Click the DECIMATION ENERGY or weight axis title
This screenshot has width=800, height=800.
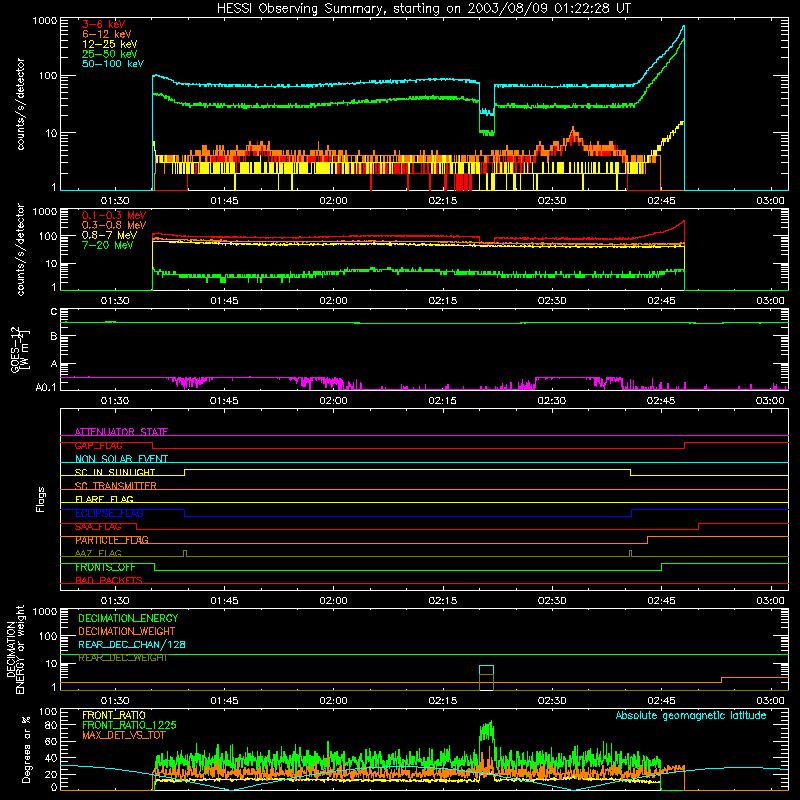(x=15, y=649)
